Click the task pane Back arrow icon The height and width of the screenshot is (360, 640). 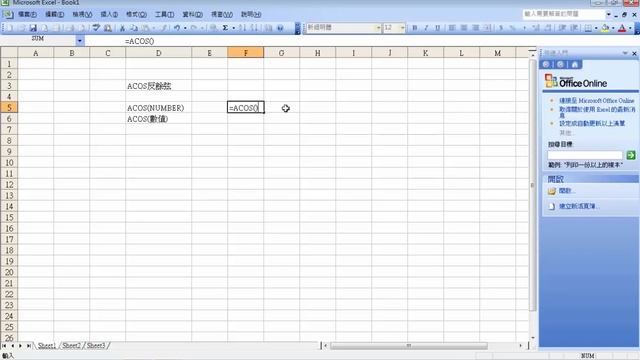546,64
